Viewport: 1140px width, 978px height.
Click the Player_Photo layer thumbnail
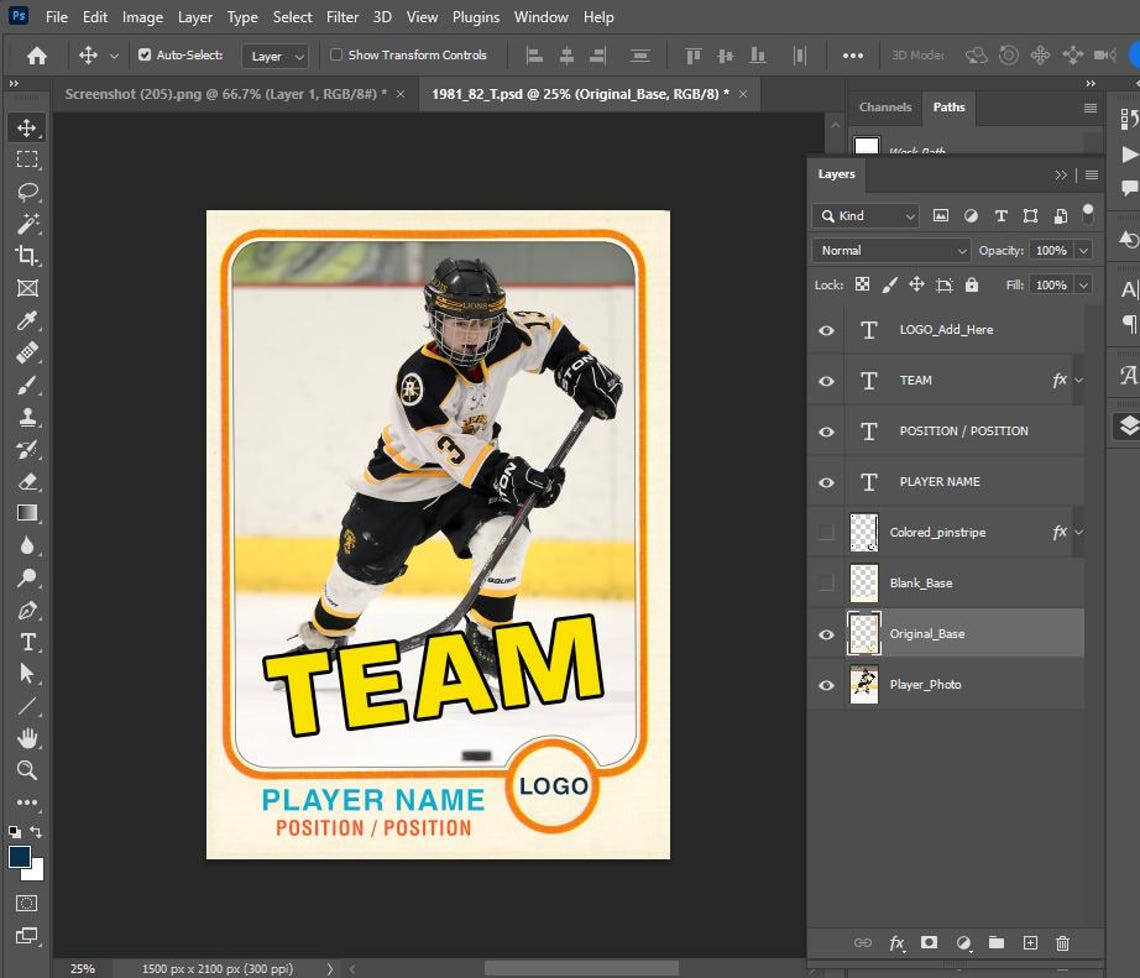(864, 684)
